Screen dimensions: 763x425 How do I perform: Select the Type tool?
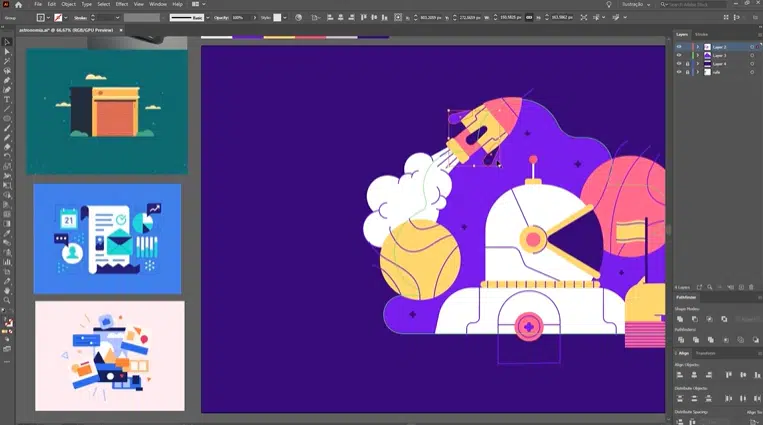(7, 99)
